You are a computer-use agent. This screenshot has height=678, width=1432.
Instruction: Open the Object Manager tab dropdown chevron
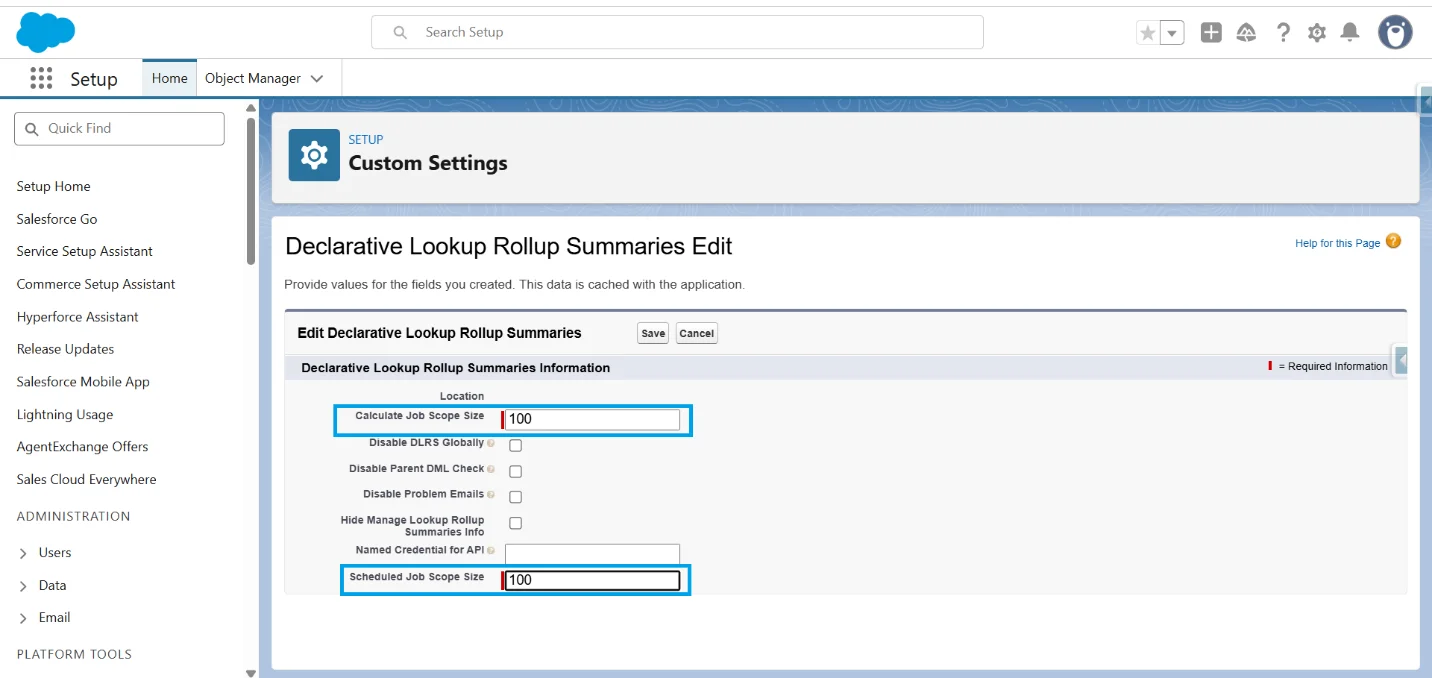(x=317, y=78)
